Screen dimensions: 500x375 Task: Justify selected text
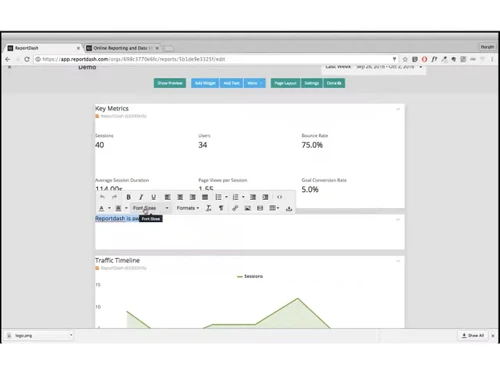[x=205, y=197]
